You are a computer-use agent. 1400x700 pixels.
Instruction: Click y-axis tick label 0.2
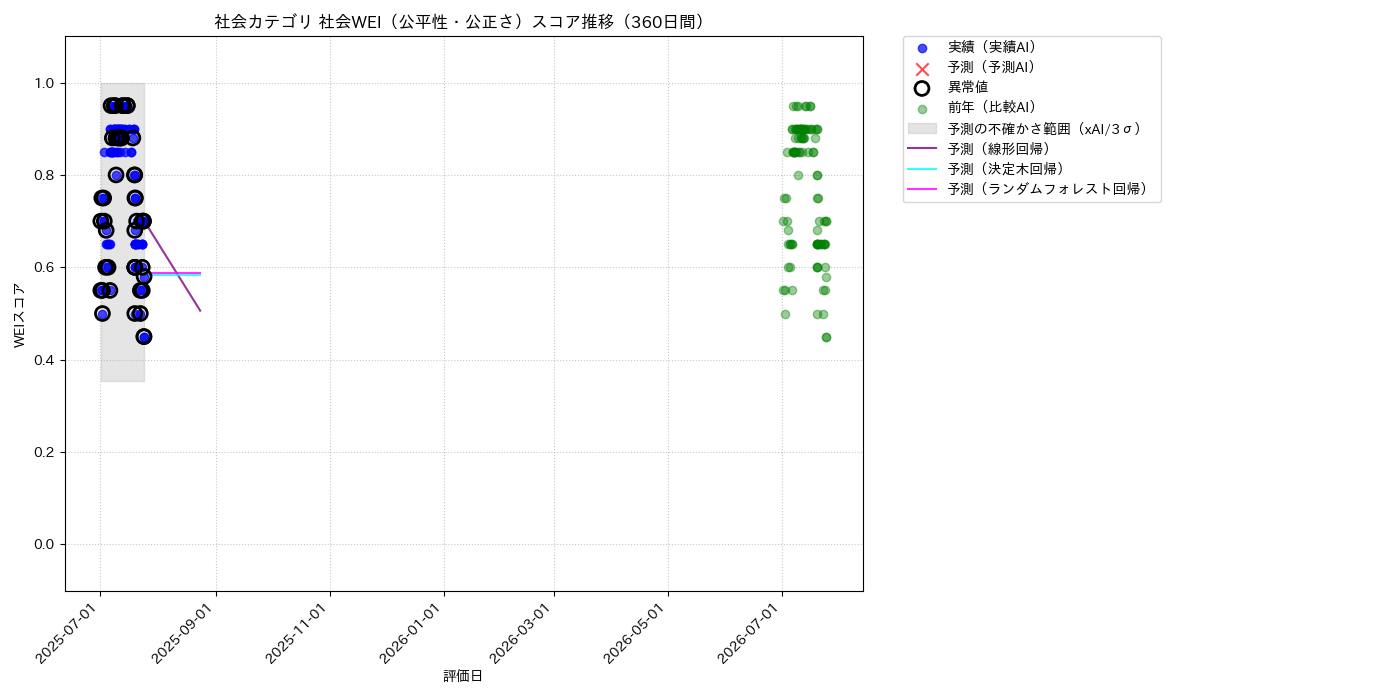coord(45,452)
